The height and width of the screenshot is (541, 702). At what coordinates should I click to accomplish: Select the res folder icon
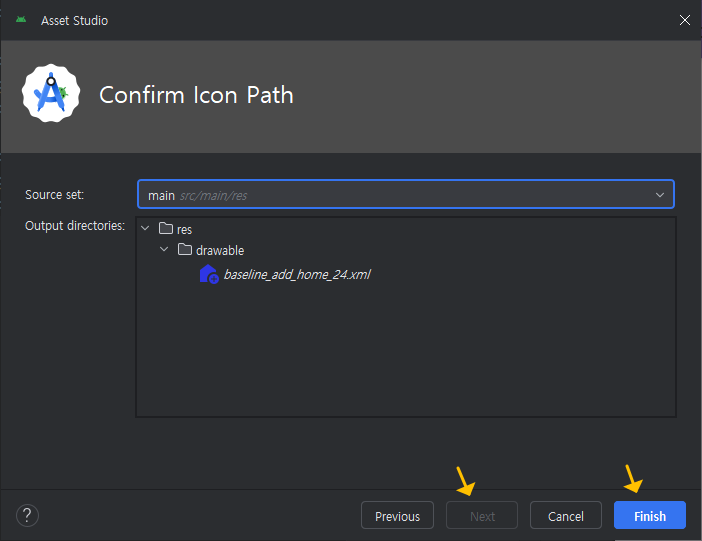pyautogui.click(x=166, y=228)
